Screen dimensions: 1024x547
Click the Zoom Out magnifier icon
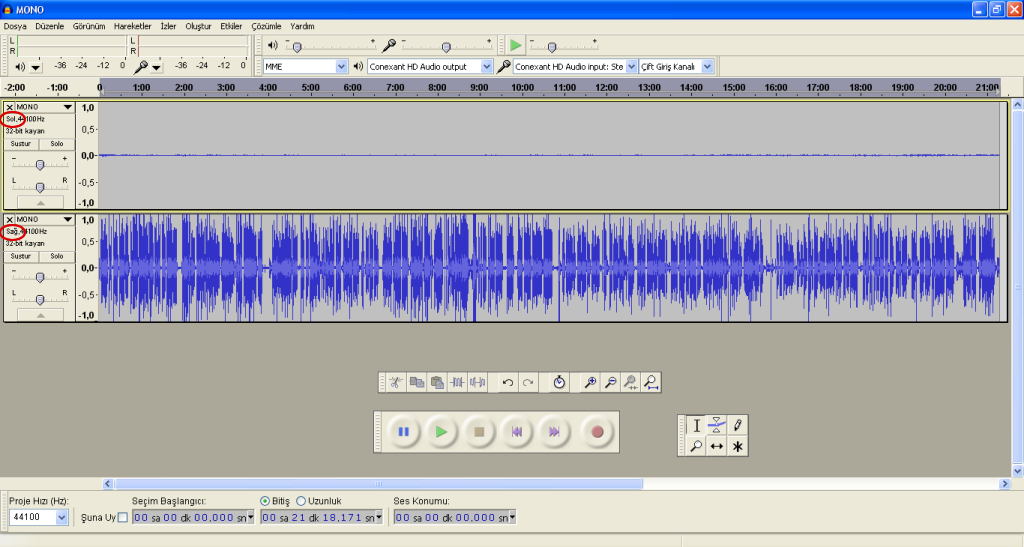point(610,383)
